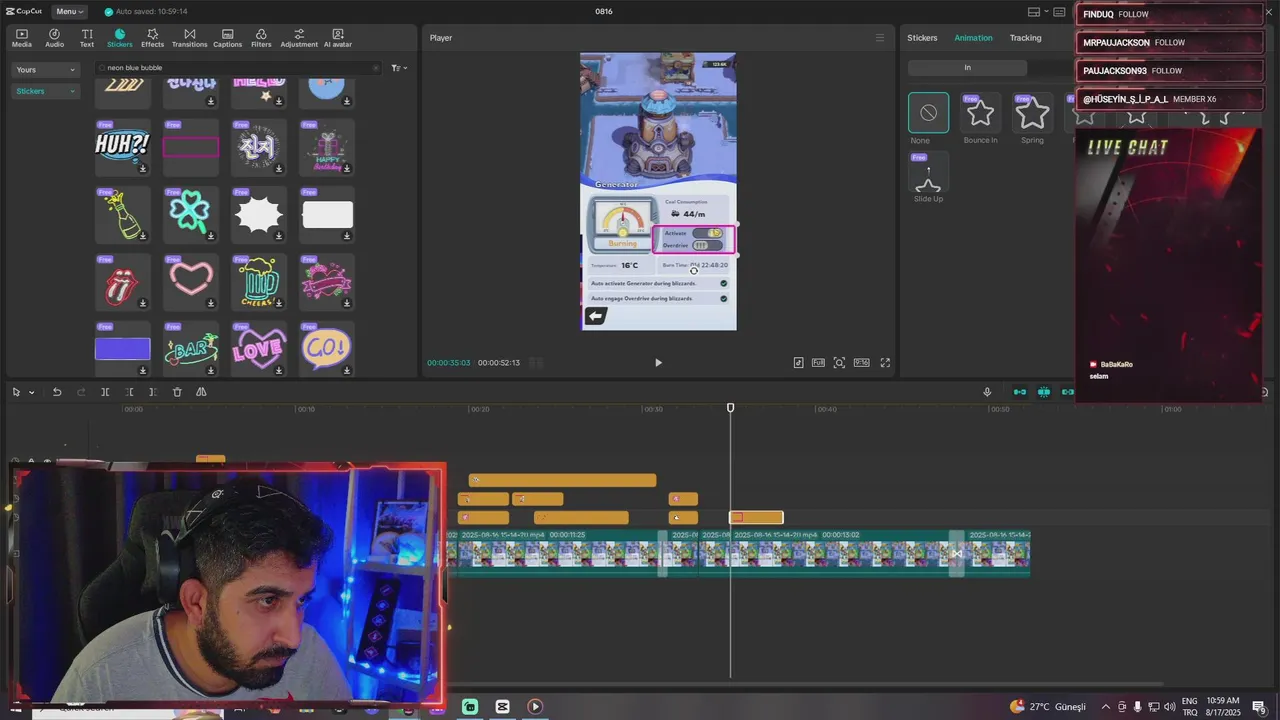Select the HUH?! sticker
Image resolution: width=1280 pixels, height=720 pixels.
122,146
